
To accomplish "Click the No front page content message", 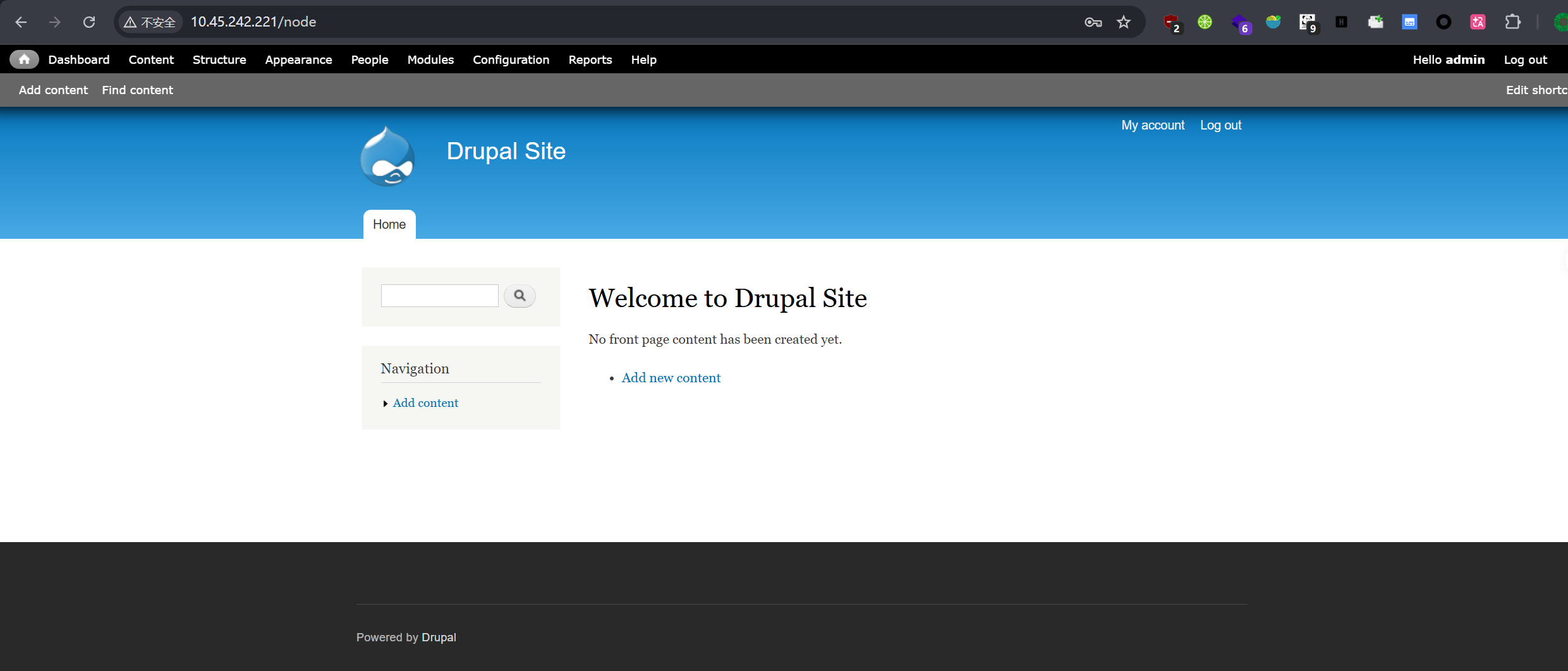I will click(715, 339).
